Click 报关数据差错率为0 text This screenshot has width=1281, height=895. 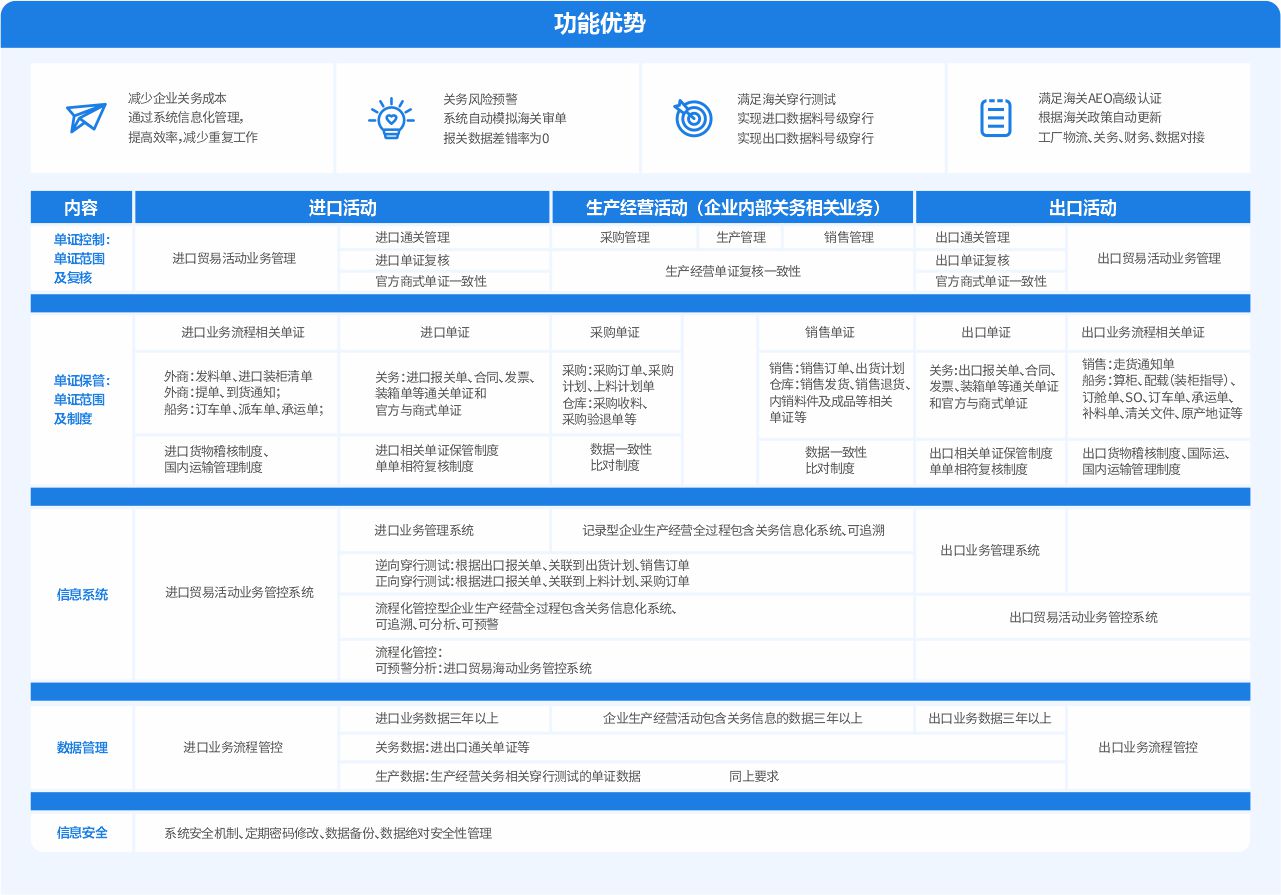(496, 138)
